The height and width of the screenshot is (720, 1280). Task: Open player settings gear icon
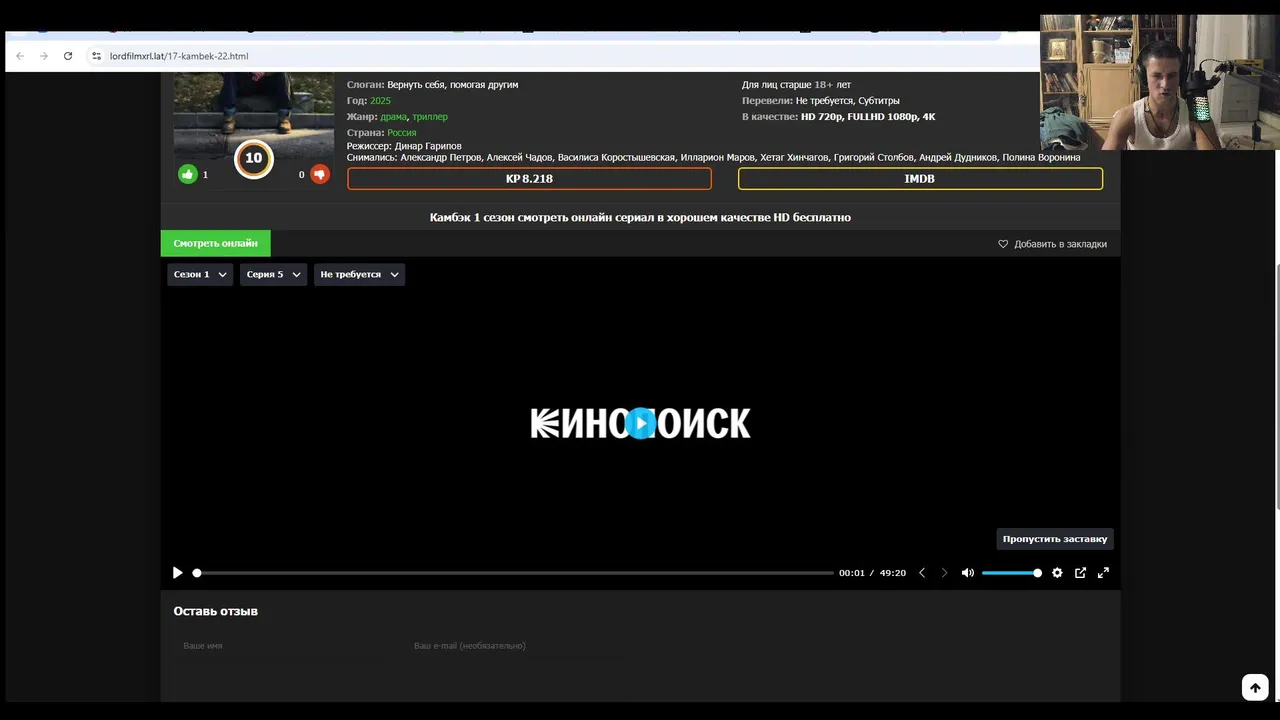1057,573
